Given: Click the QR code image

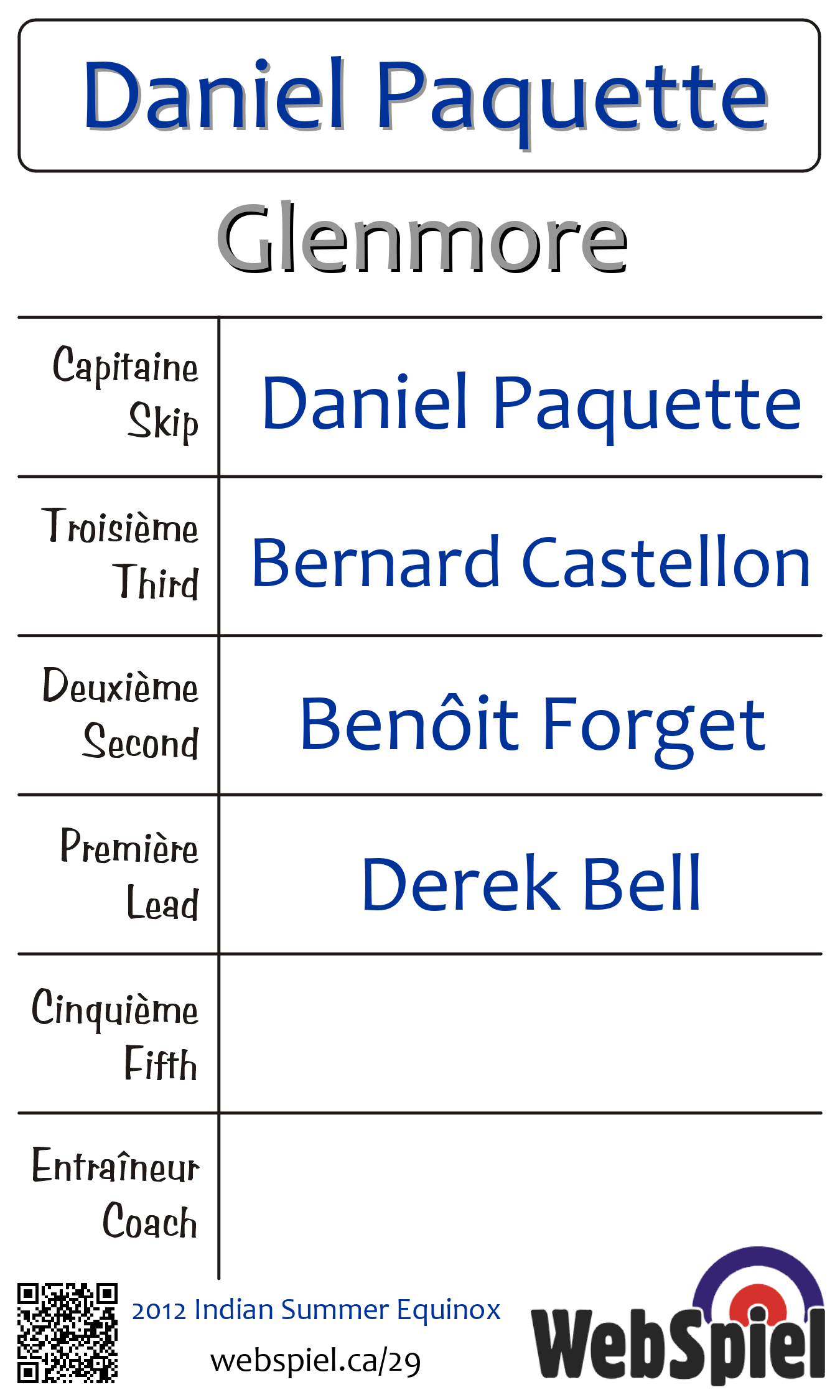Looking at the screenshot, I should pos(67,1332).
